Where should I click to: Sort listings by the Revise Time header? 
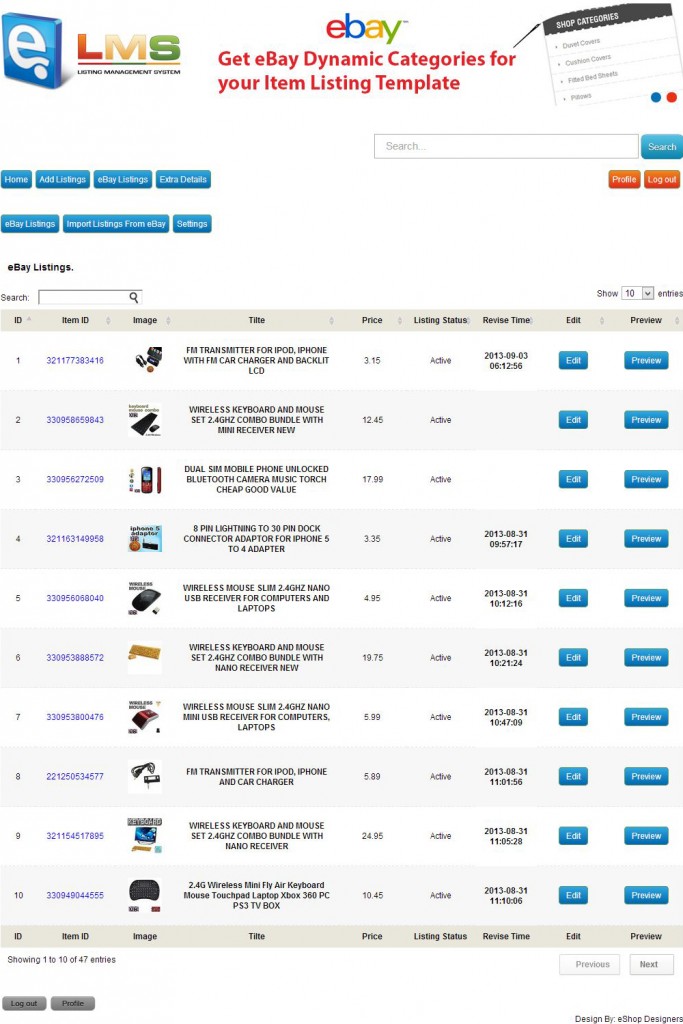506,320
